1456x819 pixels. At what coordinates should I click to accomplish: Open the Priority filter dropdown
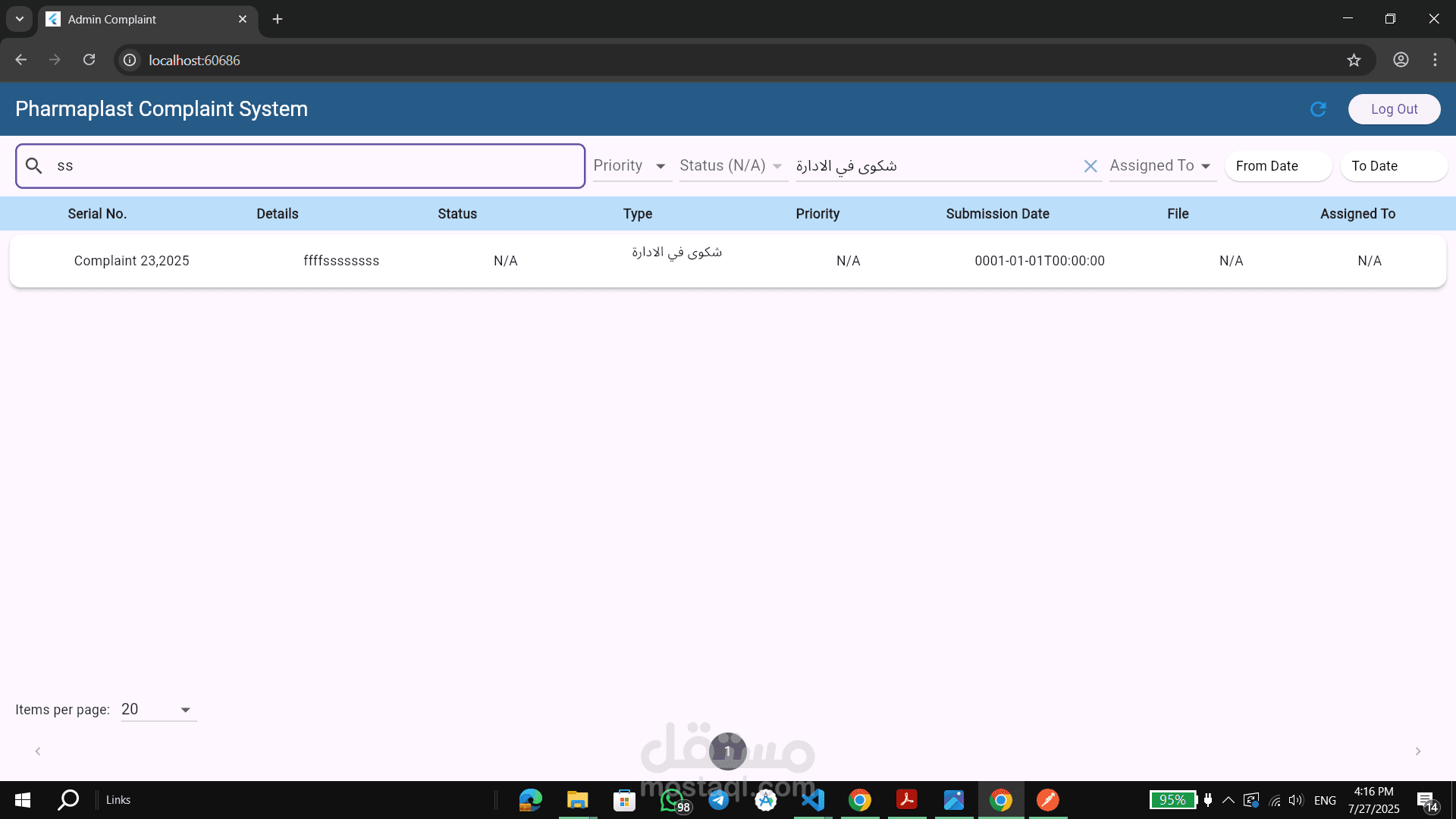632,166
